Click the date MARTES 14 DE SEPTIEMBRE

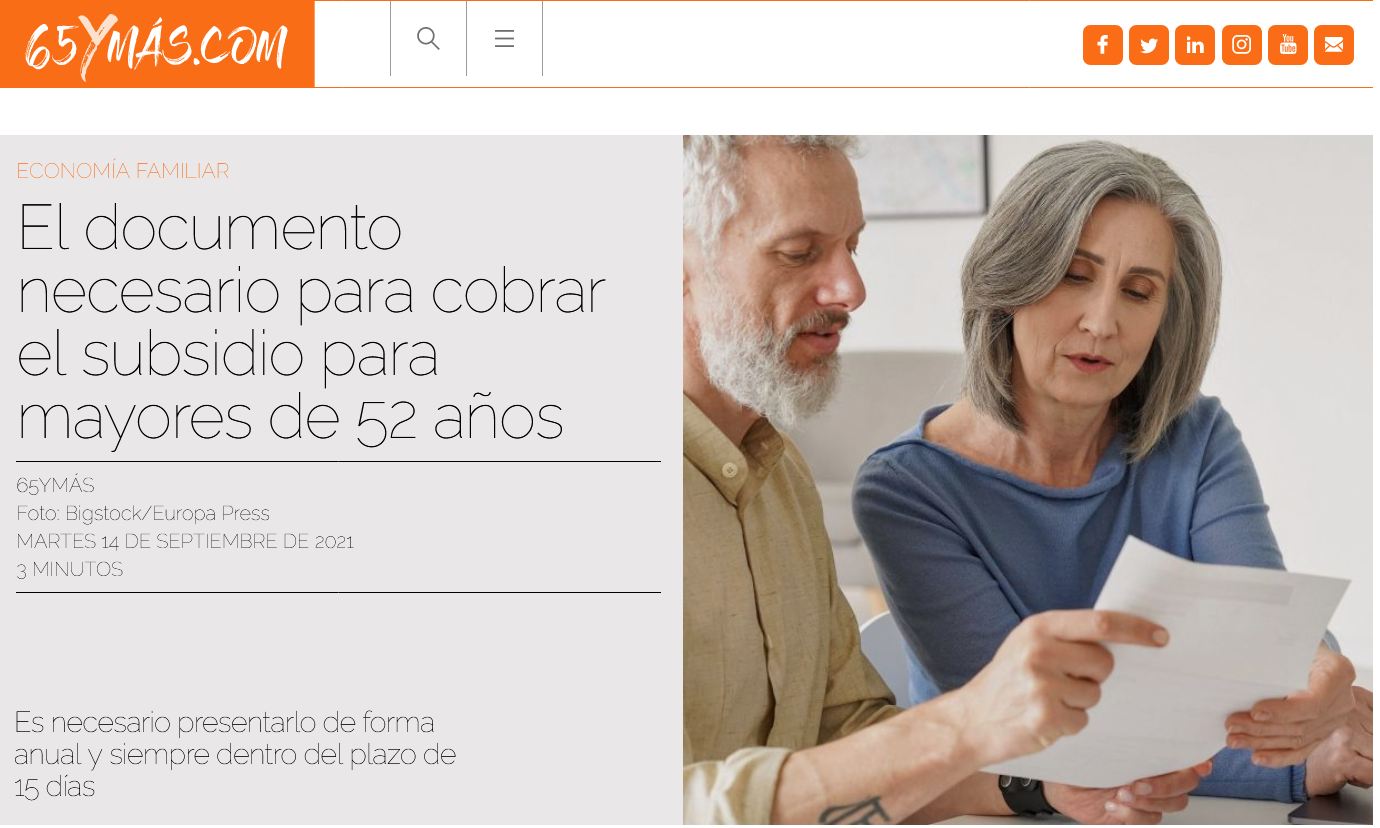point(185,542)
